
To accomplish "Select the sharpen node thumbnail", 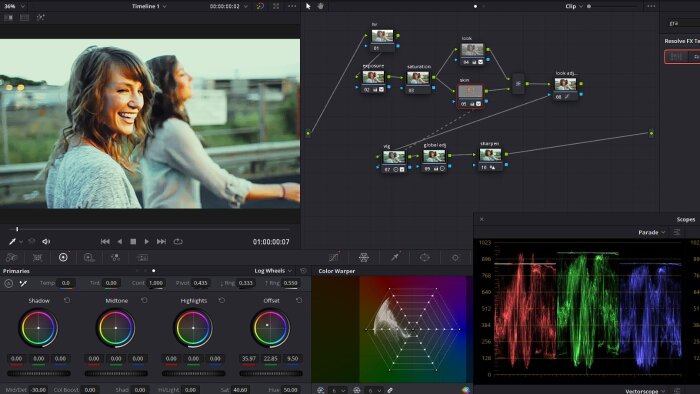I will (x=490, y=155).
